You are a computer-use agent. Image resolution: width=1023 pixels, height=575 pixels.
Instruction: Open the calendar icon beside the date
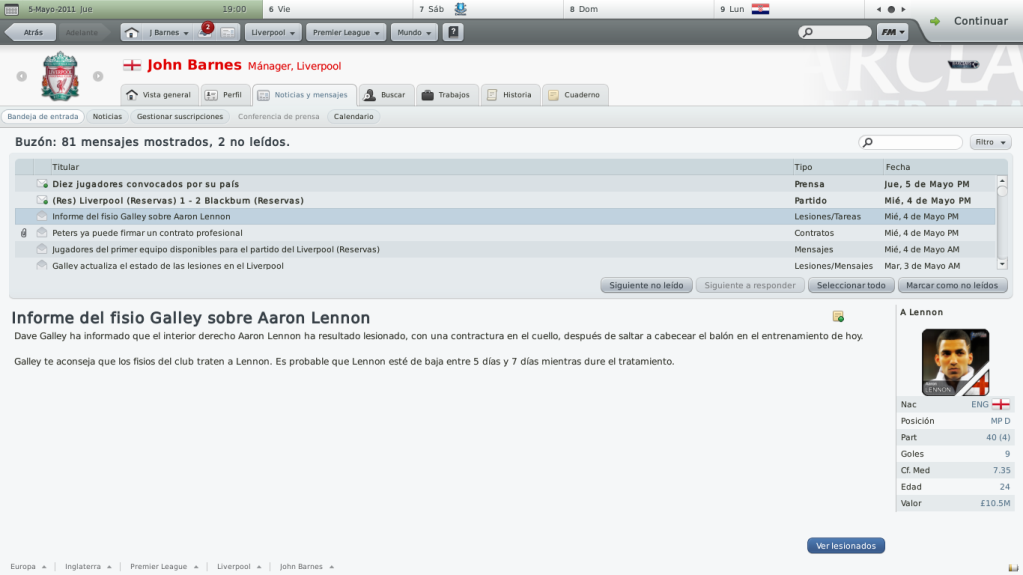[11, 9]
